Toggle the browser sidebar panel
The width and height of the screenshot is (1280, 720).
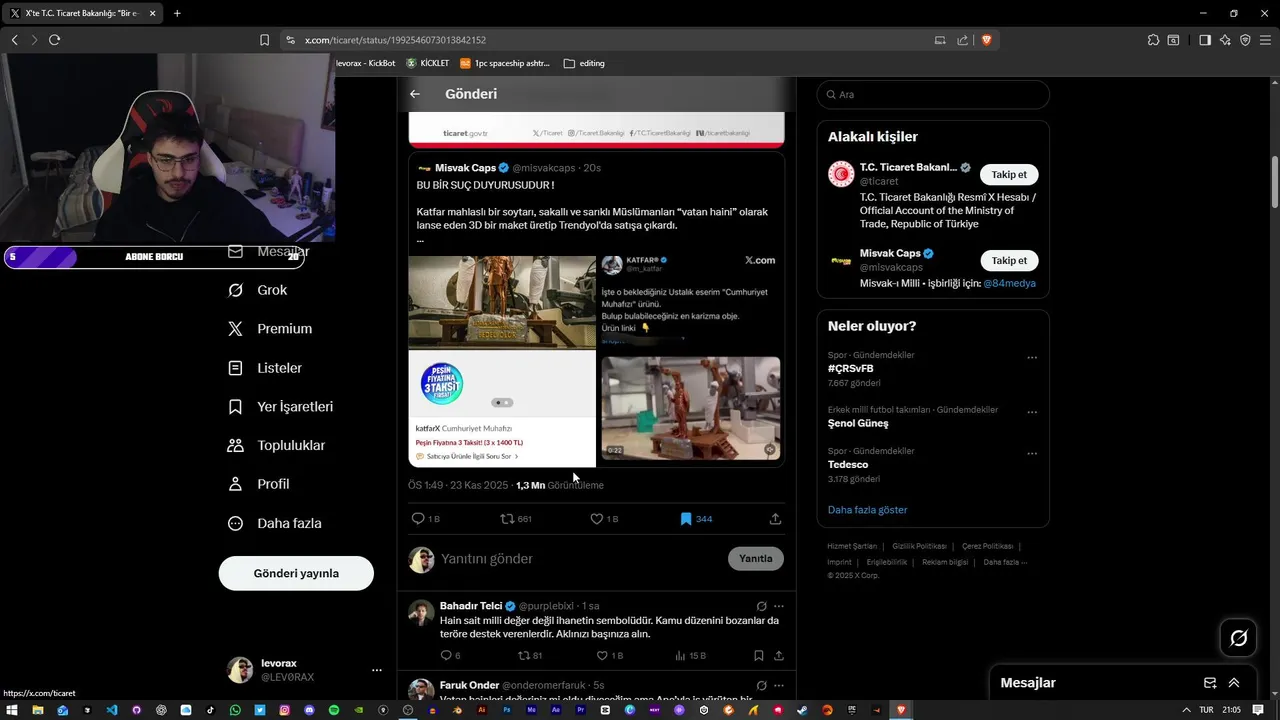click(x=1205, y=40)
